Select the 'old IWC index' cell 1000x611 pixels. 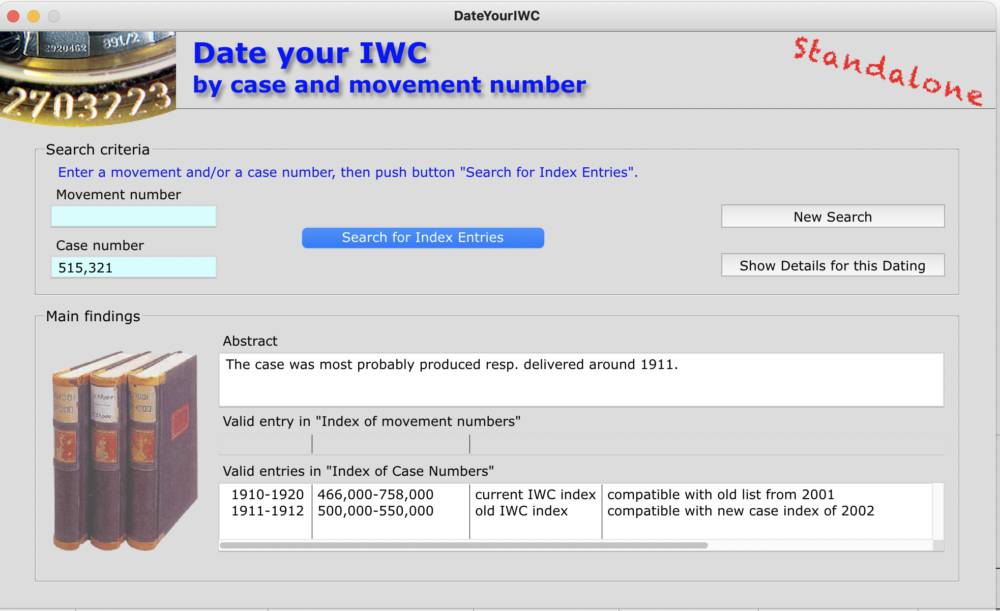521,511
